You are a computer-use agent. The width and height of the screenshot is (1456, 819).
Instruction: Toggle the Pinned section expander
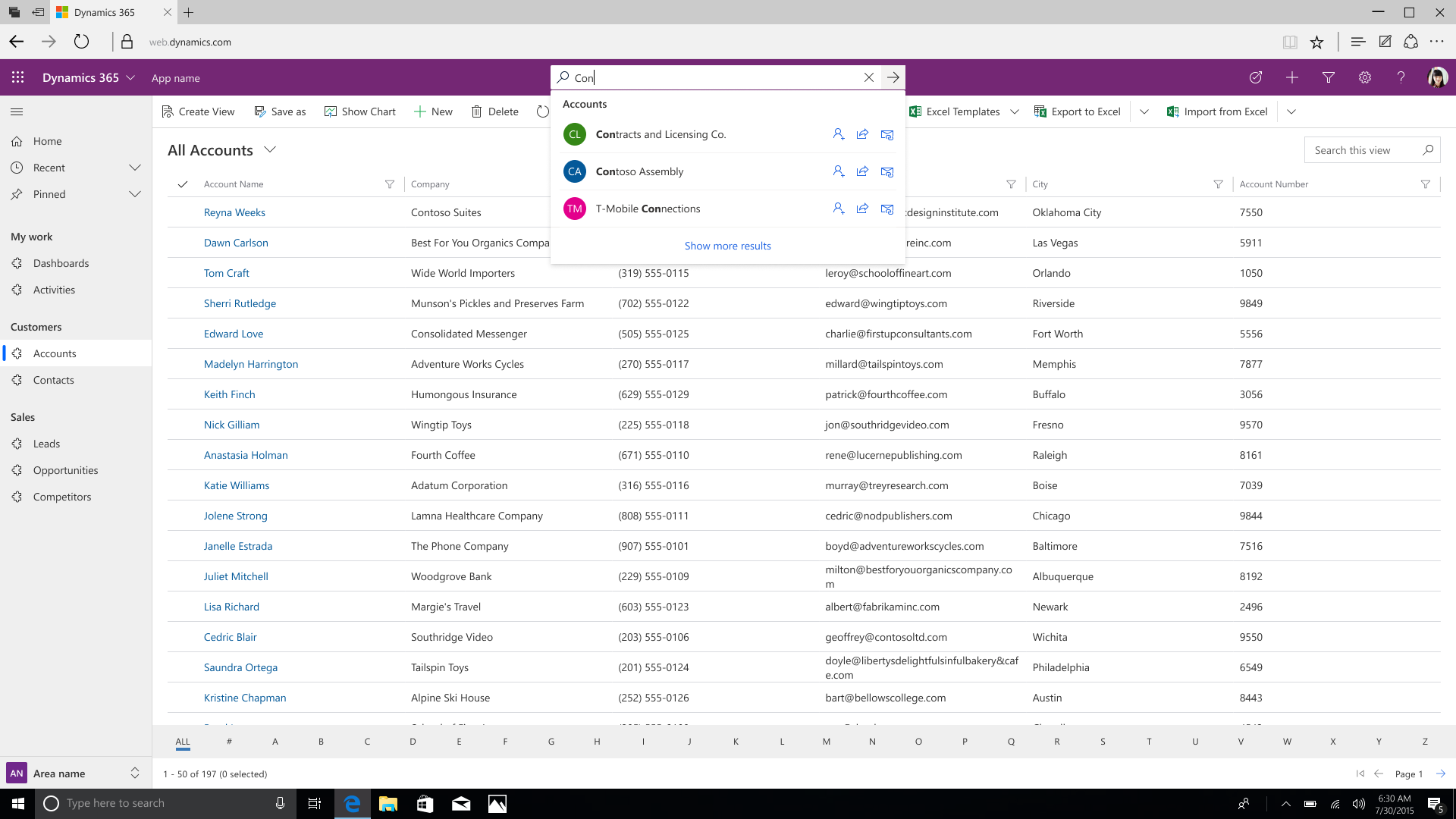pos(135,193)
